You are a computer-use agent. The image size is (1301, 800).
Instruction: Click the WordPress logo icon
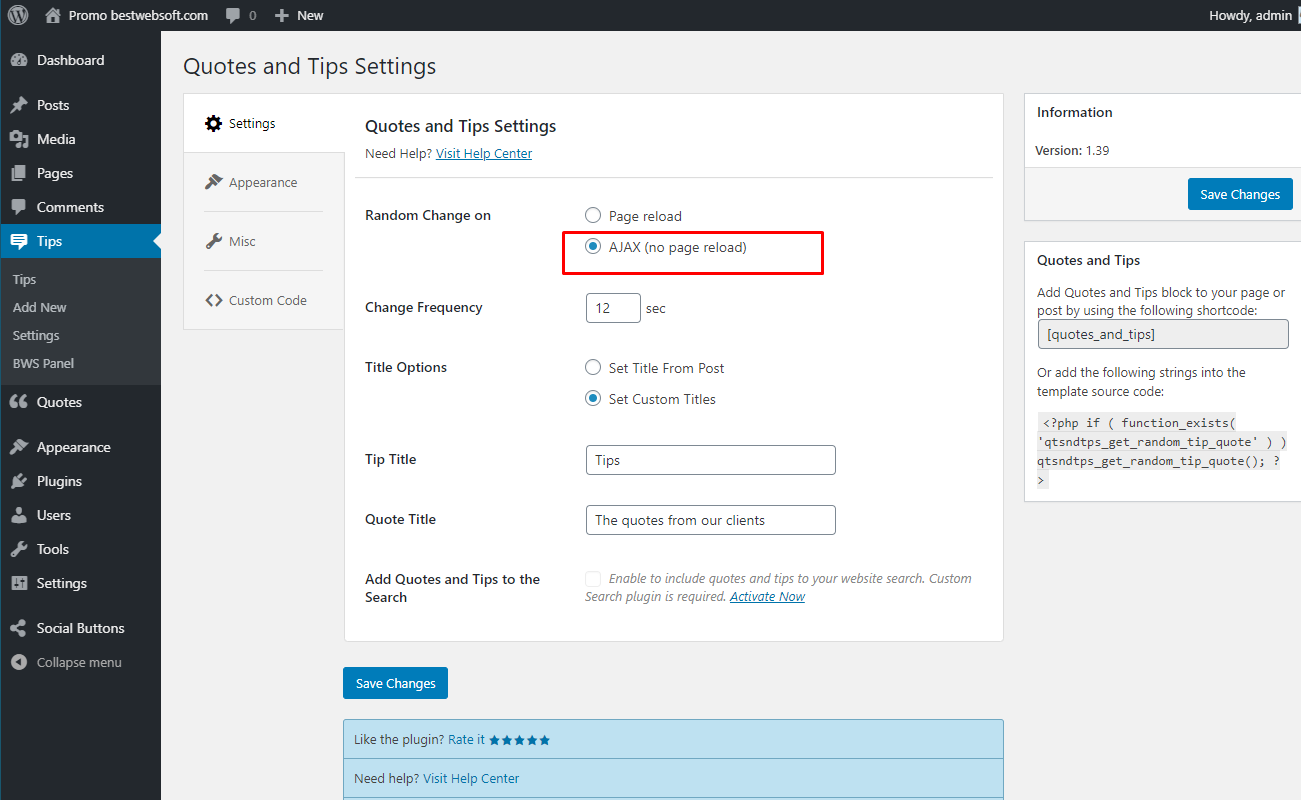18,15
